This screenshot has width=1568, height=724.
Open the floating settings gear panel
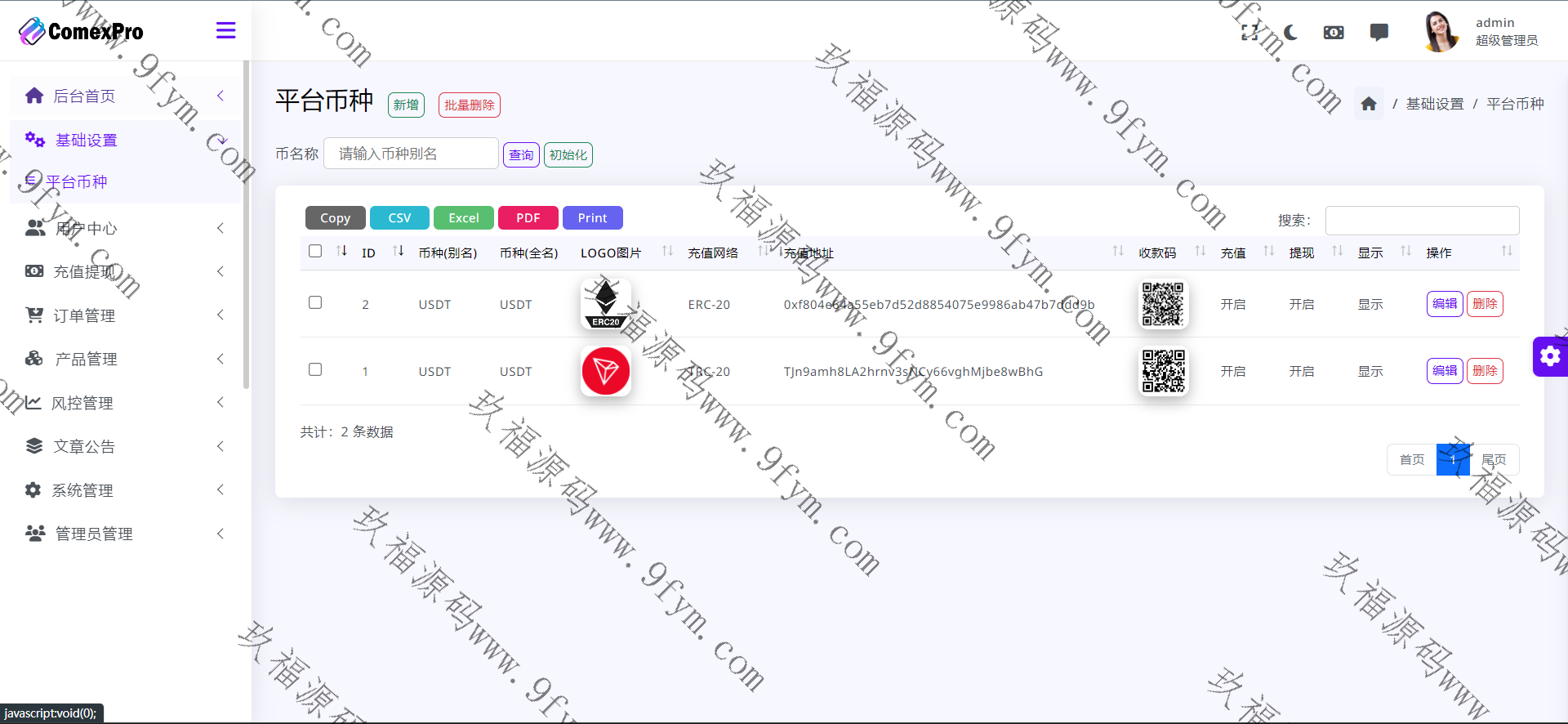coord(1549,356)
